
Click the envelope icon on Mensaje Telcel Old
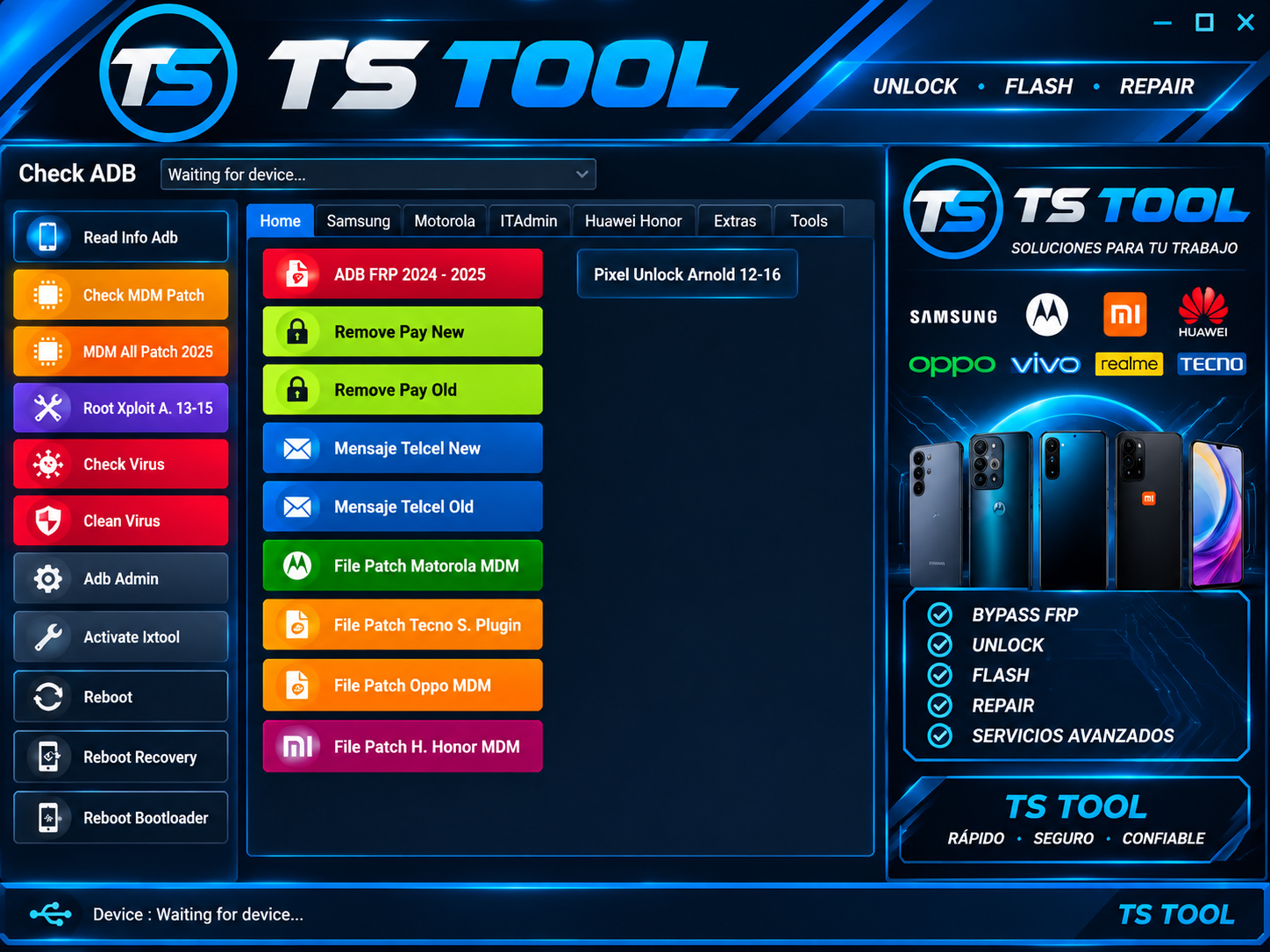click(297, 507)
